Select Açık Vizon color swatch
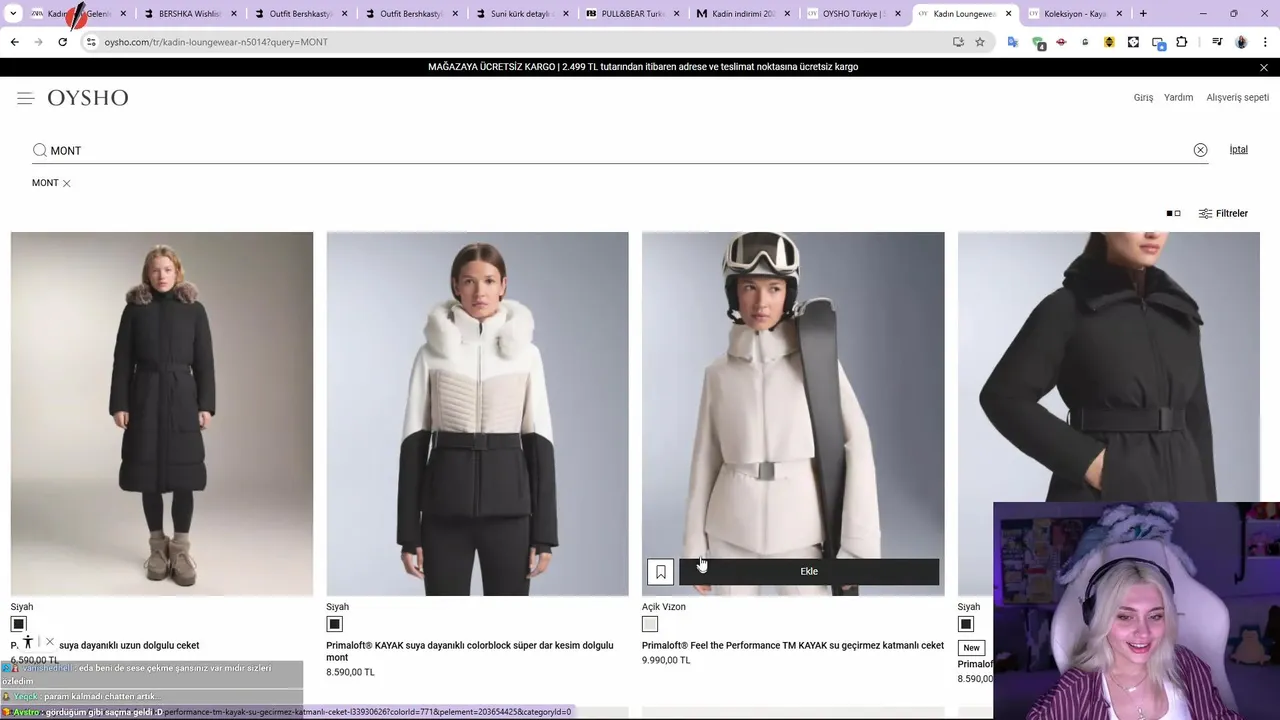The width and height of the screenshot is (1280, 720). coord(650,624)
